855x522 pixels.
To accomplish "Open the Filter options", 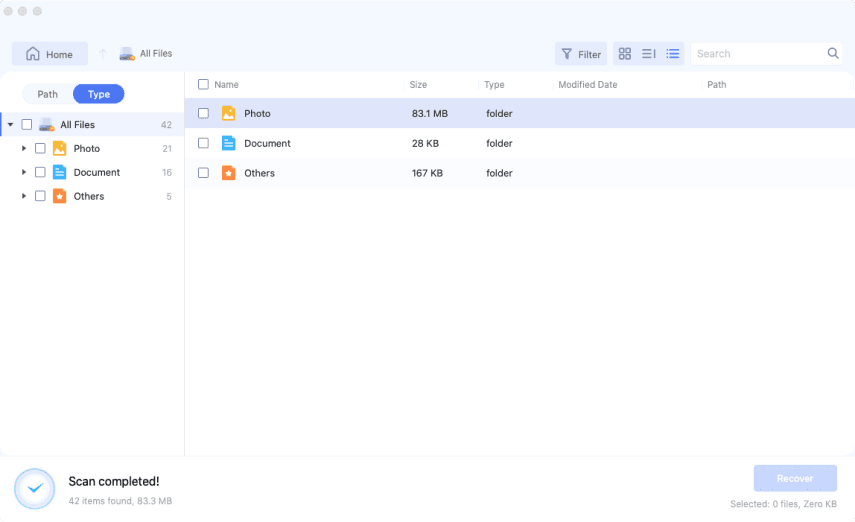I will pyautogui.click(x=581, y=54).
